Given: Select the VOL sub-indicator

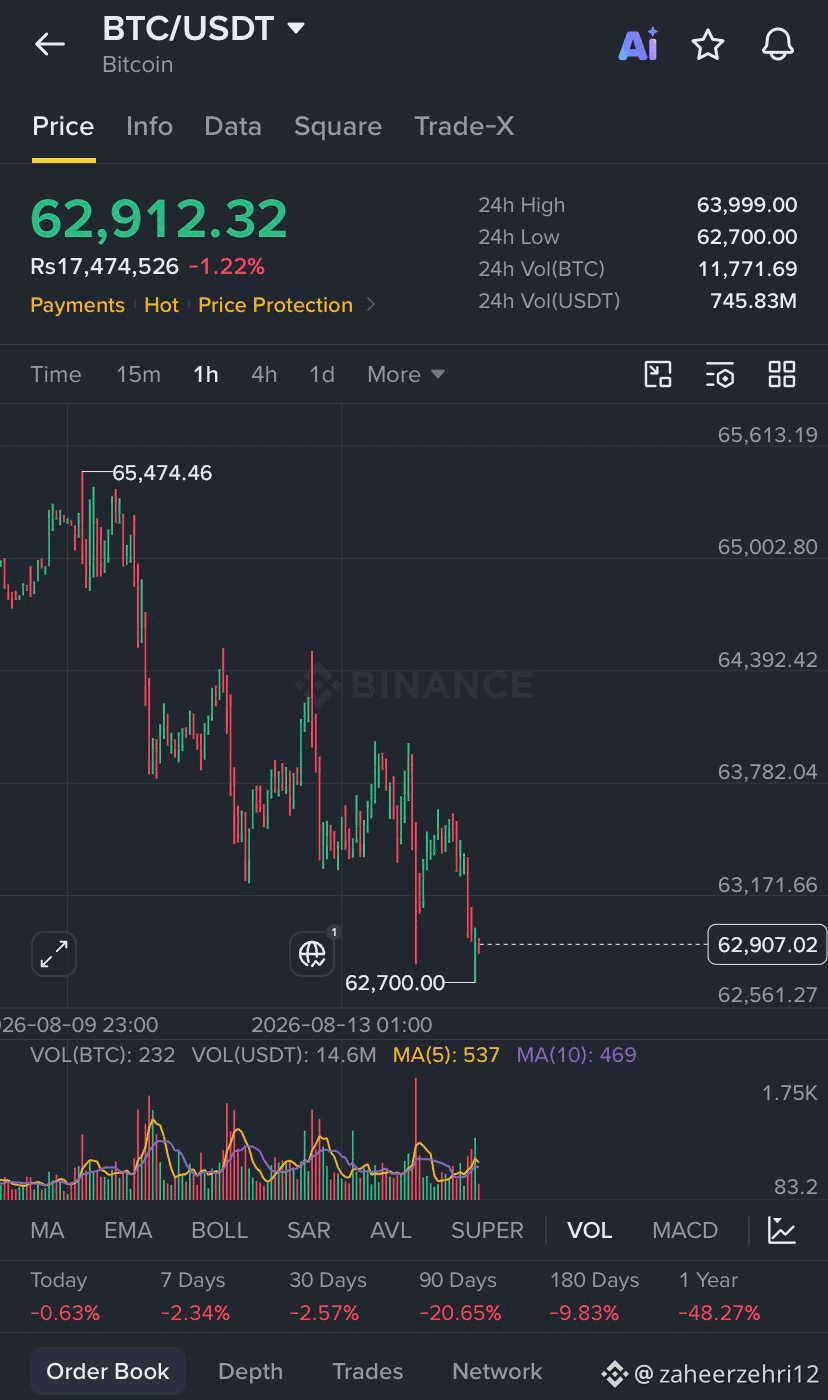Looking at the screenshot, I should [590, 1230].
